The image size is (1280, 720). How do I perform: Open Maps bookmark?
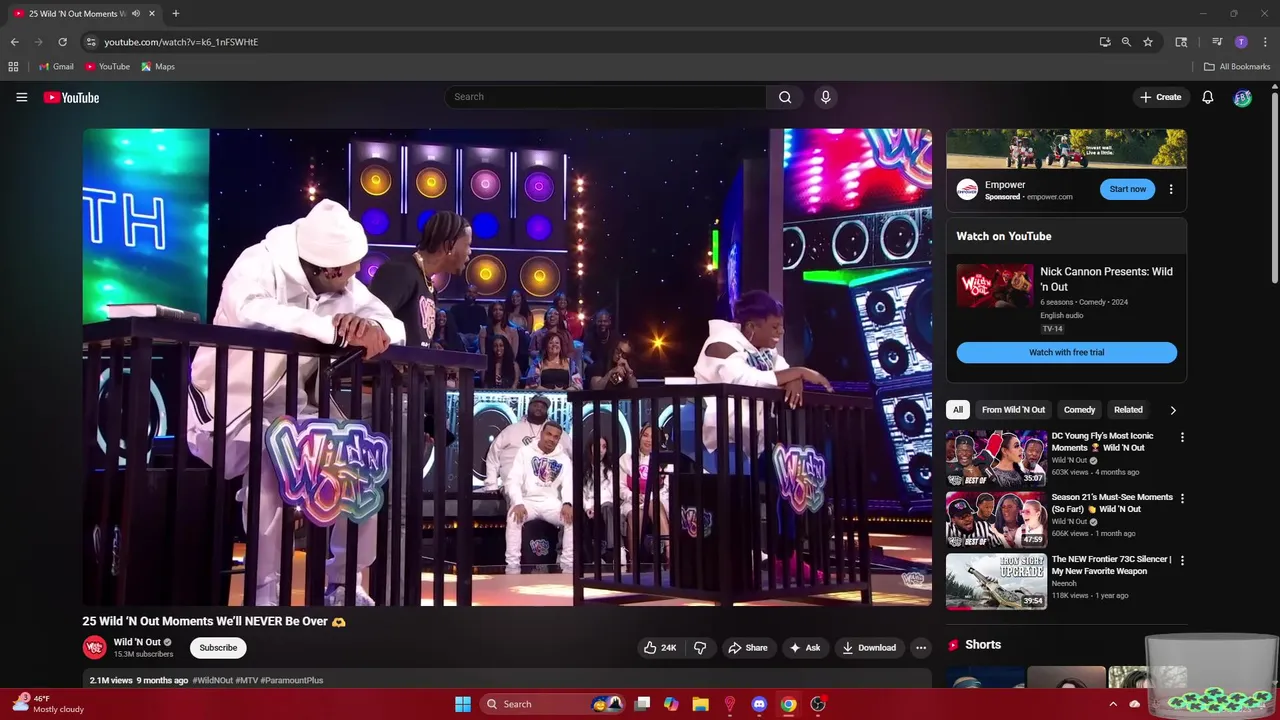click(158, 66)
